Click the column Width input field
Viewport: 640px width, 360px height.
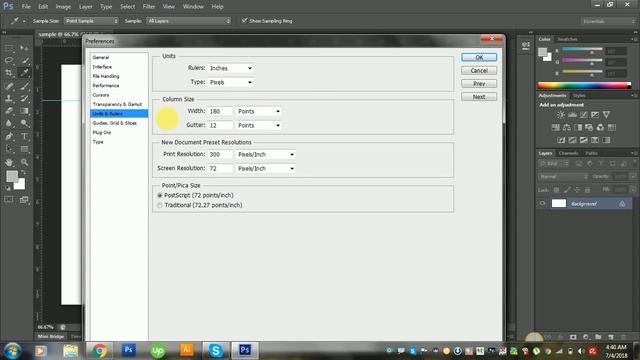click(x=220, y=111)
